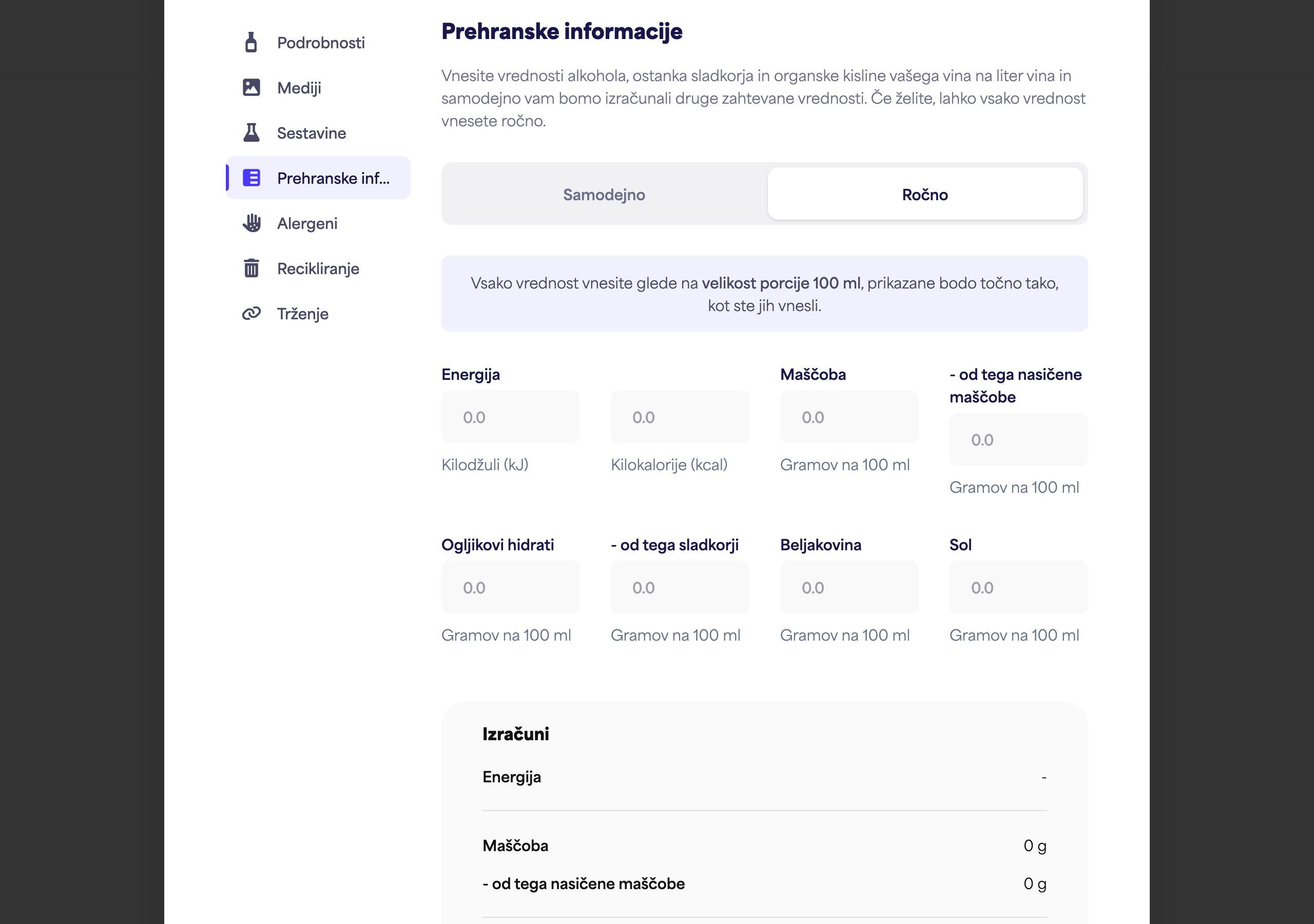1314x924 pixels.
Task: Click the nasičene maščobe input field
Action: pos(1019,440)
